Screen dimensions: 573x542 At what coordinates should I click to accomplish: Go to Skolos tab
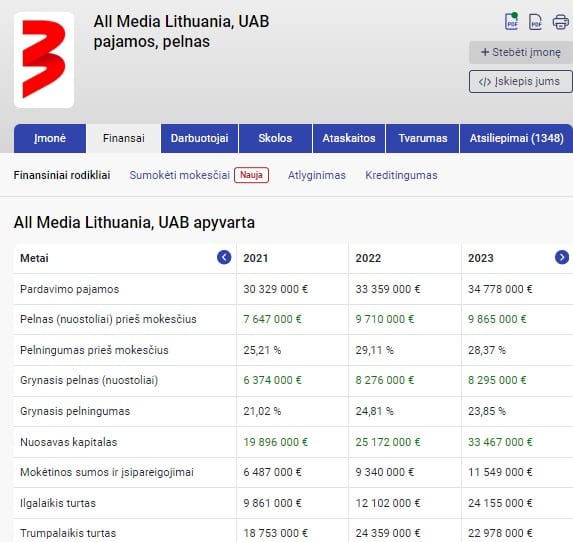coord(275,138)
